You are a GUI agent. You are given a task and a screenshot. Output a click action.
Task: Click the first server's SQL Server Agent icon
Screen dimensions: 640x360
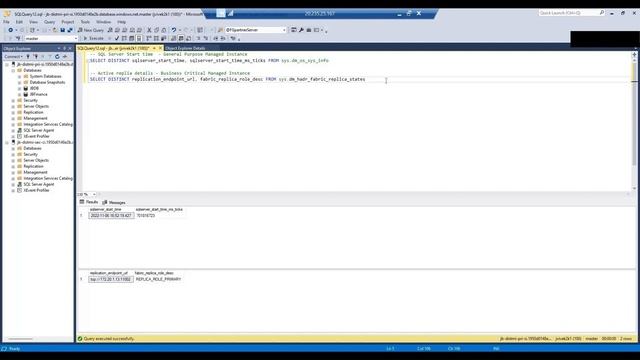(x=19, y=130)
